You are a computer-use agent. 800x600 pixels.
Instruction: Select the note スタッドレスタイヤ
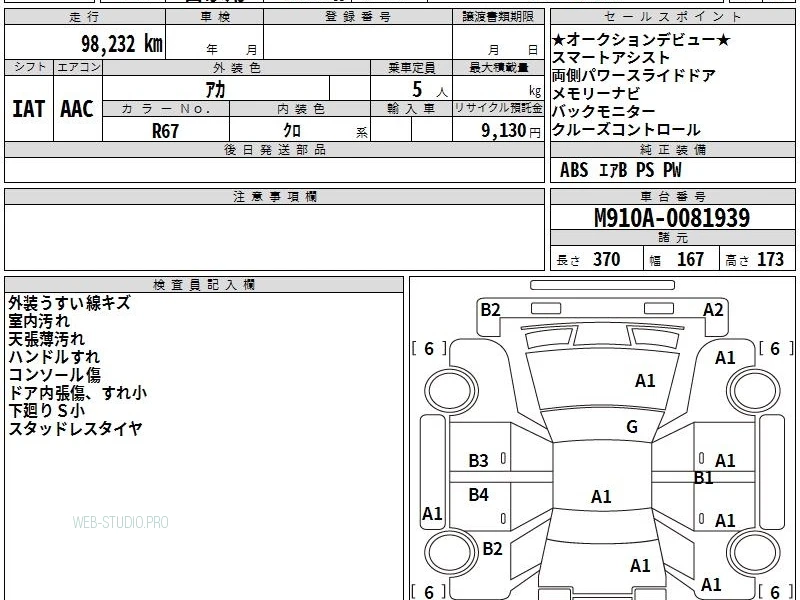point(75,429)
